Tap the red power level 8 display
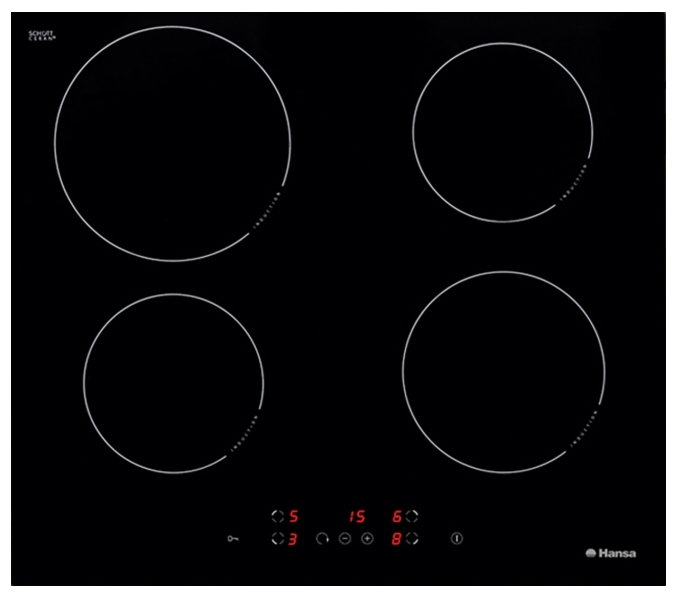 point(396,539)
